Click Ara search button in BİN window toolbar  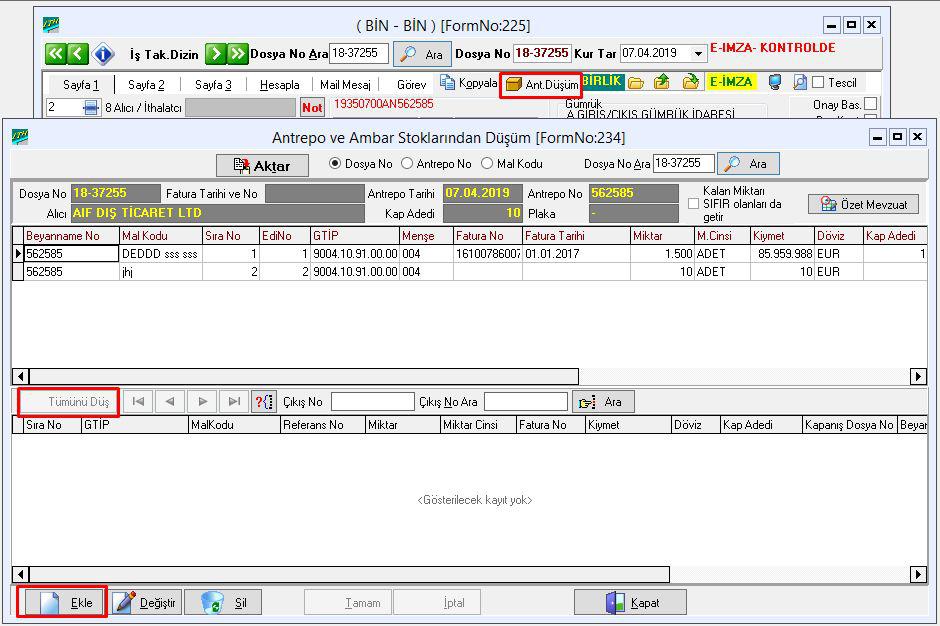click(x=422, y=55)
